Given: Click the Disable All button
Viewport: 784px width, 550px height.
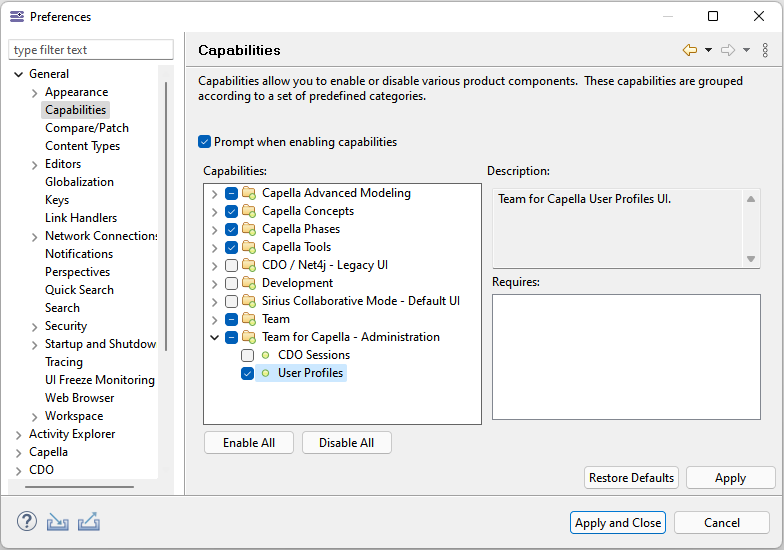Looking at the screenshot, I should pos(347,443).
